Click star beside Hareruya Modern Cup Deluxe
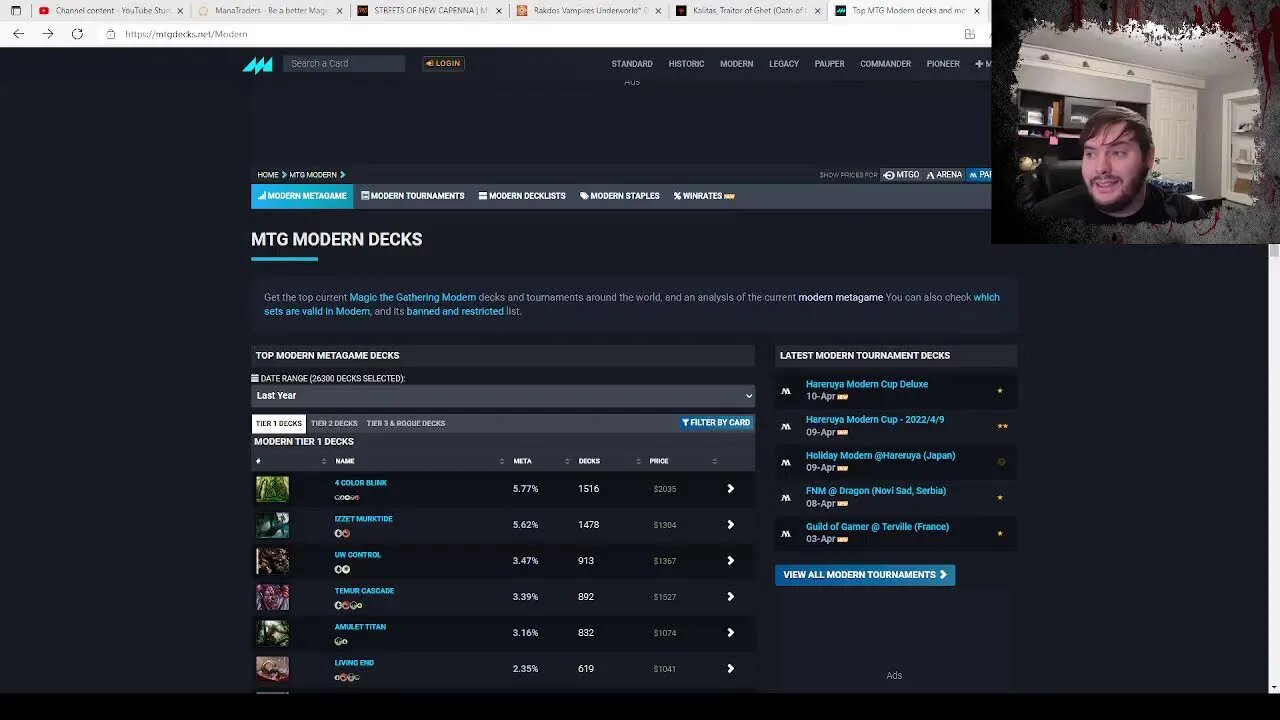The image size is (1280, 720). [x=1000, y=391]
